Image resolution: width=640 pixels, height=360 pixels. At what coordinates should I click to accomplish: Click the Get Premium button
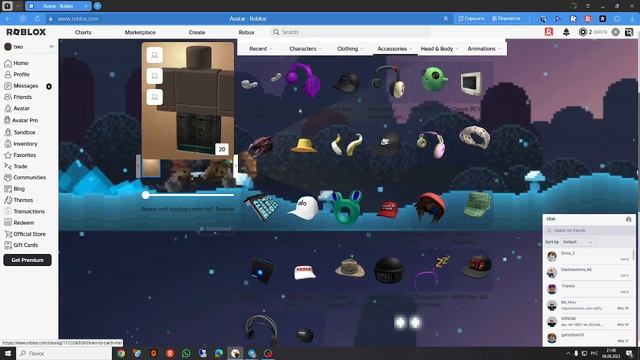click(27, 260)
